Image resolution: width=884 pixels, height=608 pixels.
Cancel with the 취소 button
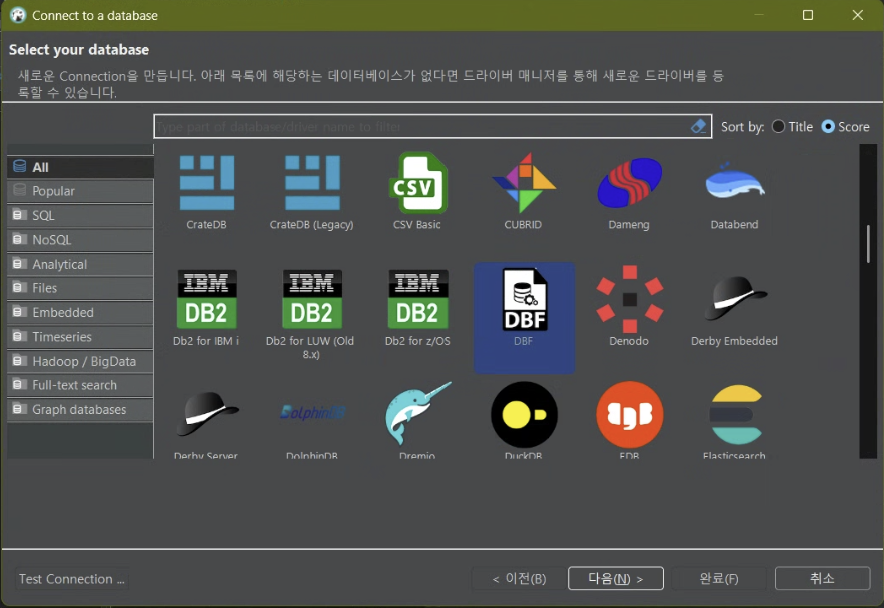pos(823,578)
